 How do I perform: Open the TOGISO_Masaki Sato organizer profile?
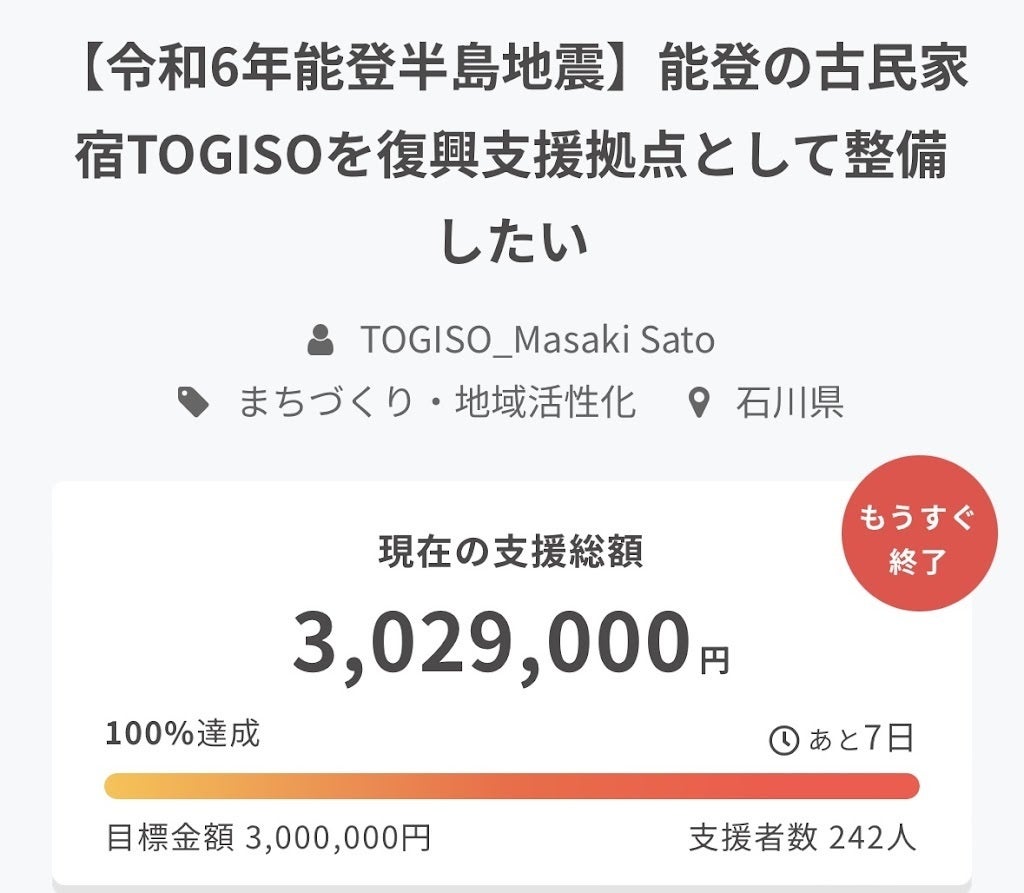[x=537, y=340]
